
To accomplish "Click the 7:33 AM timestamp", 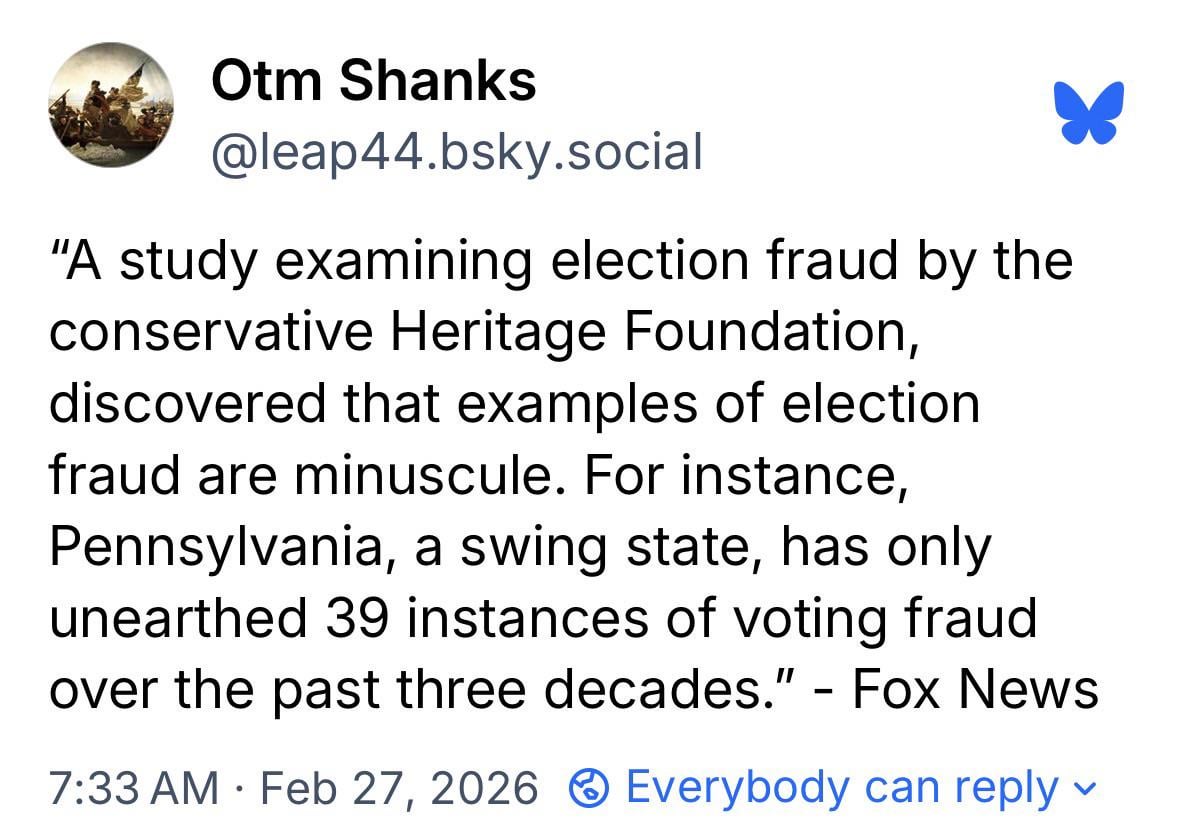I will (133, 789).
